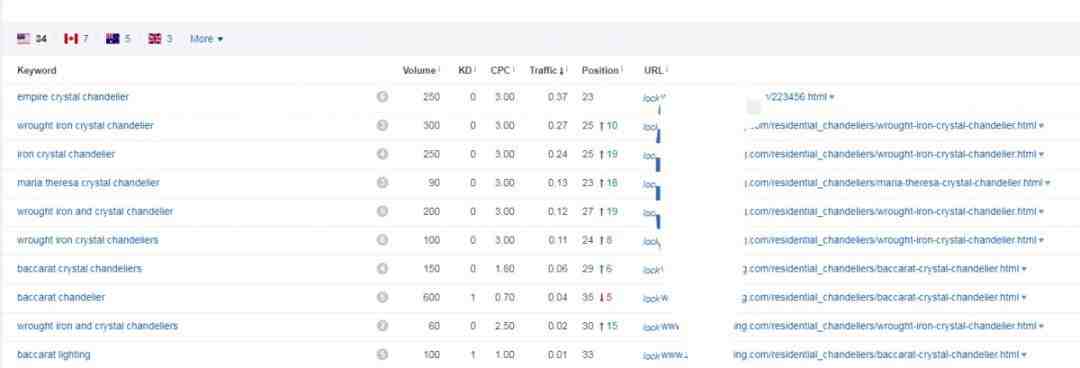The height and width of the screenshot is (368, 1080).
Task: Click the traffic value 0.24
Action: point(557,154)
